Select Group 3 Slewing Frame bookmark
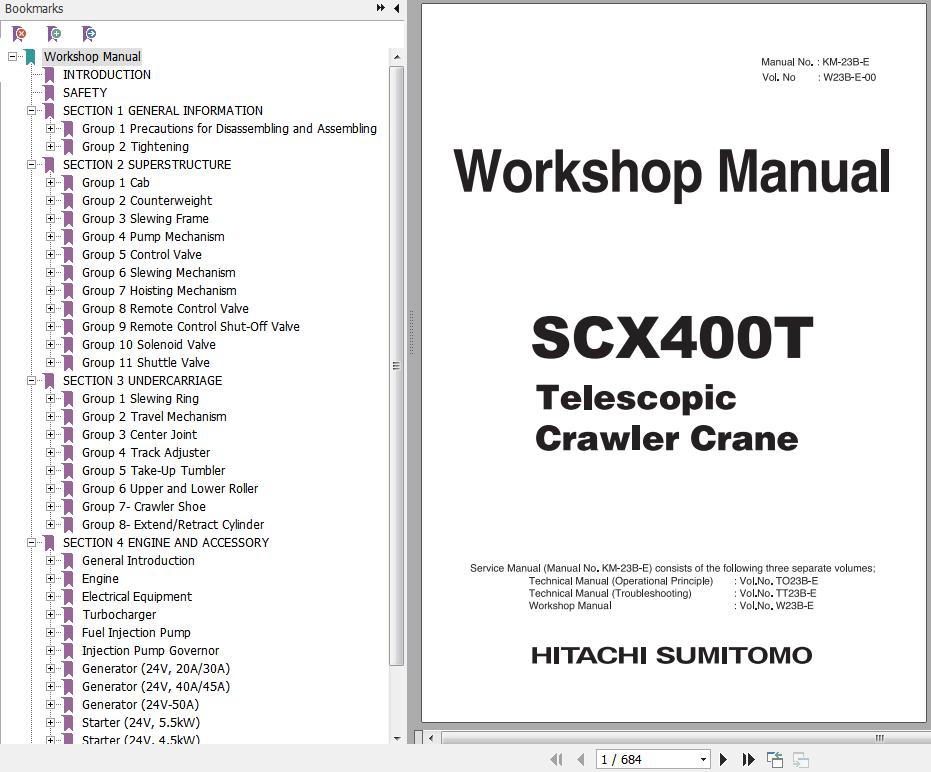 coord(145,219)
